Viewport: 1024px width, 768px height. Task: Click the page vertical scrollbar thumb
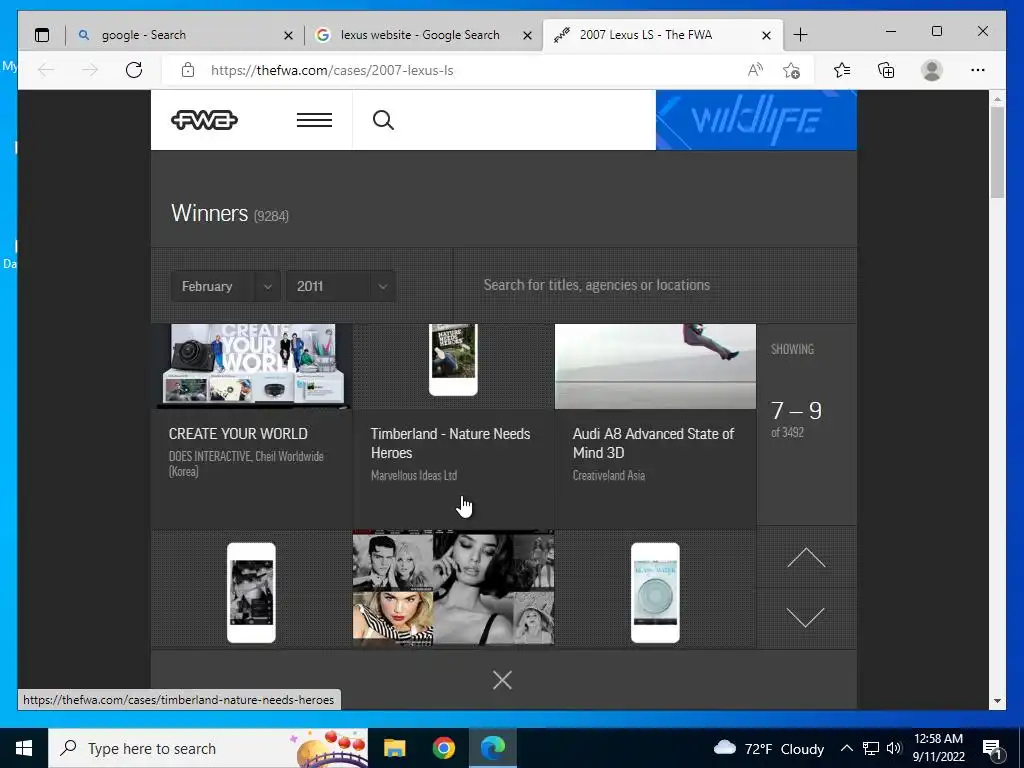997,152
